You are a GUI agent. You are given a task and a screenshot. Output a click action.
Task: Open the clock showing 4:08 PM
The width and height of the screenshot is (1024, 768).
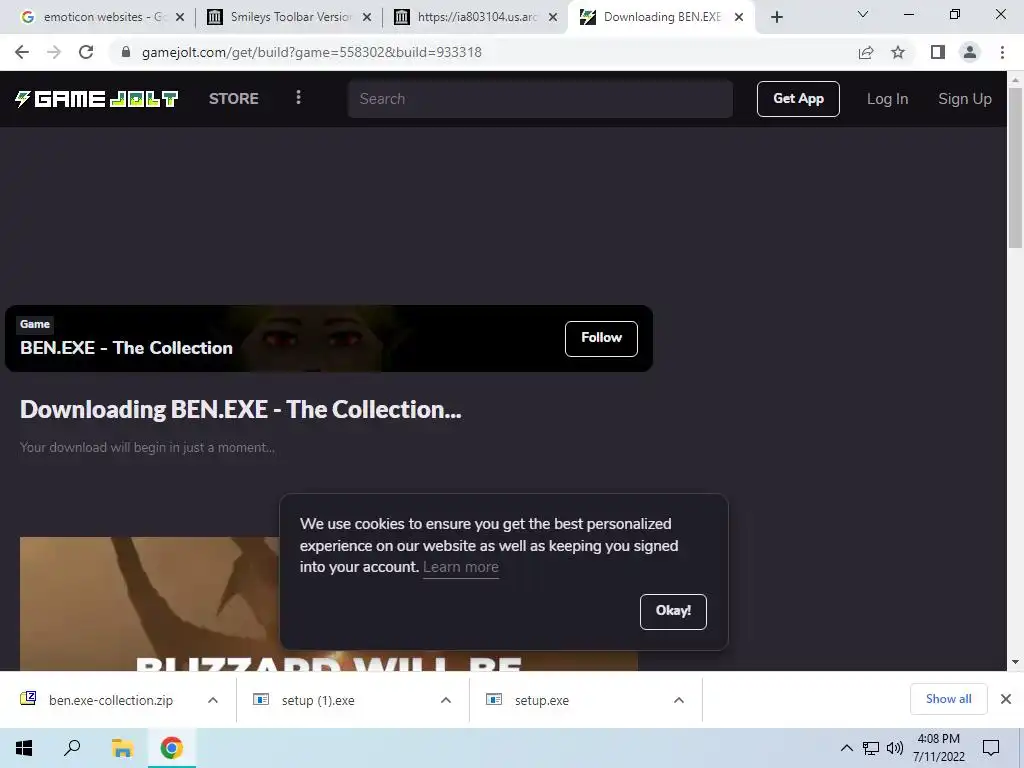938,748
